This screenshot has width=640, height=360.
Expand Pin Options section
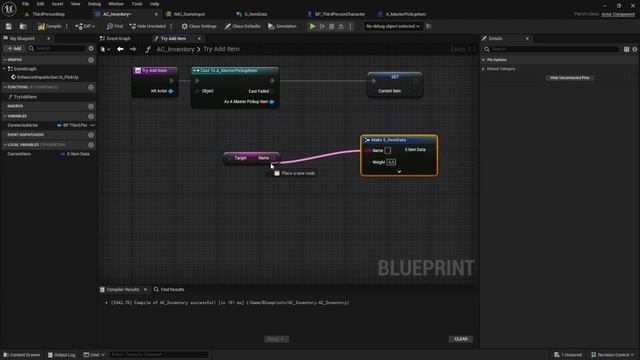click(484, 60)
